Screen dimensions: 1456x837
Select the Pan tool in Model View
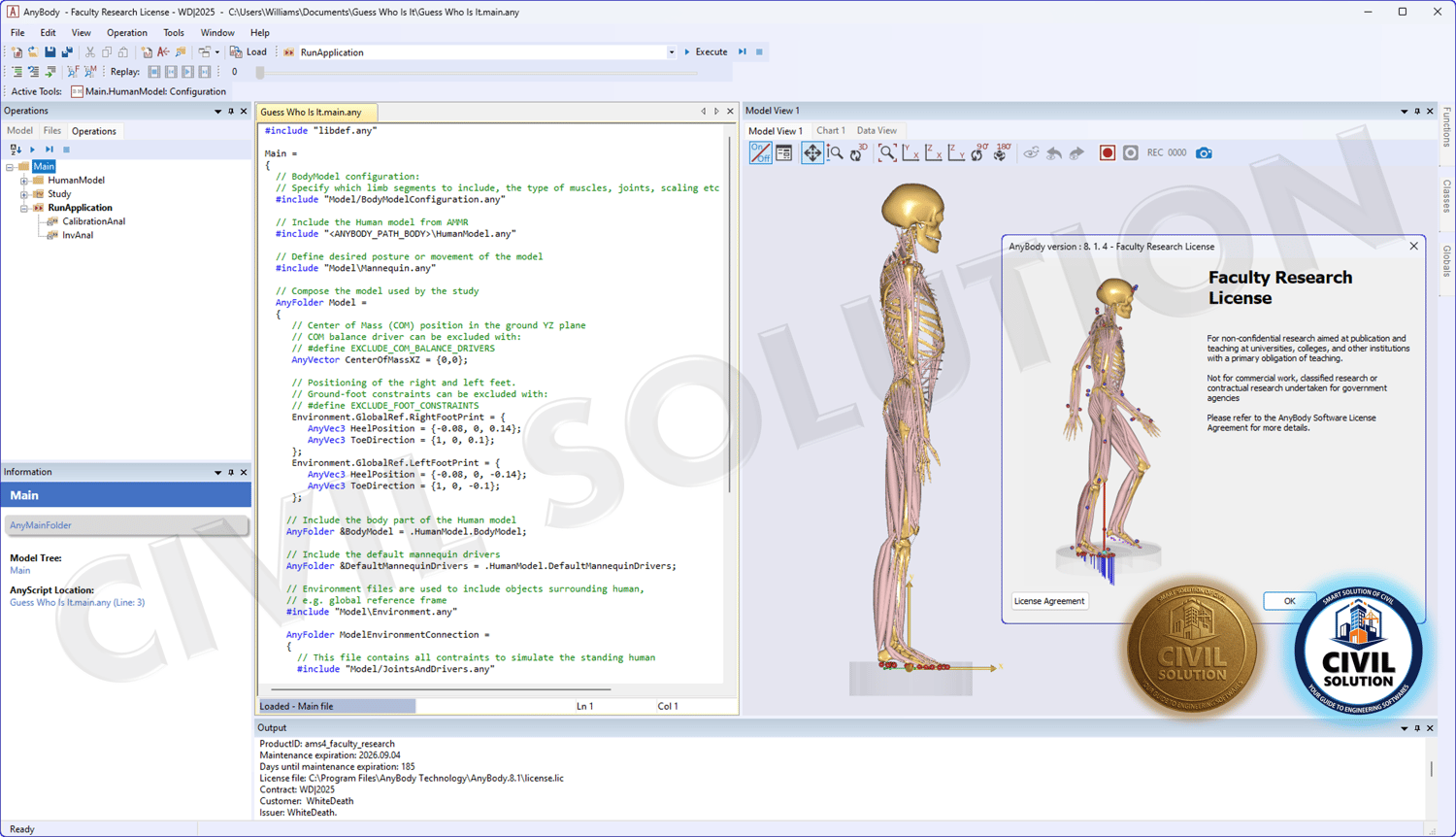pyautogui.click(x=811, y=152)
